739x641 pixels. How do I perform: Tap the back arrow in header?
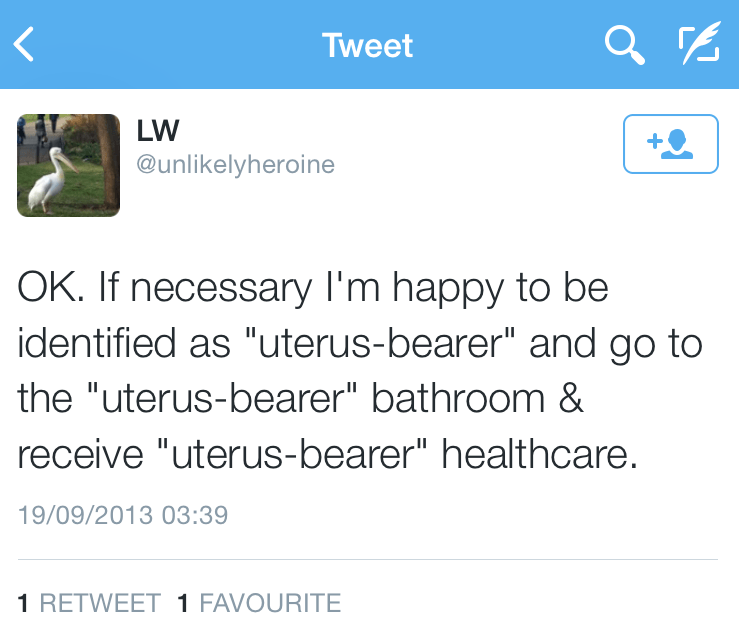tap(25, 45)
